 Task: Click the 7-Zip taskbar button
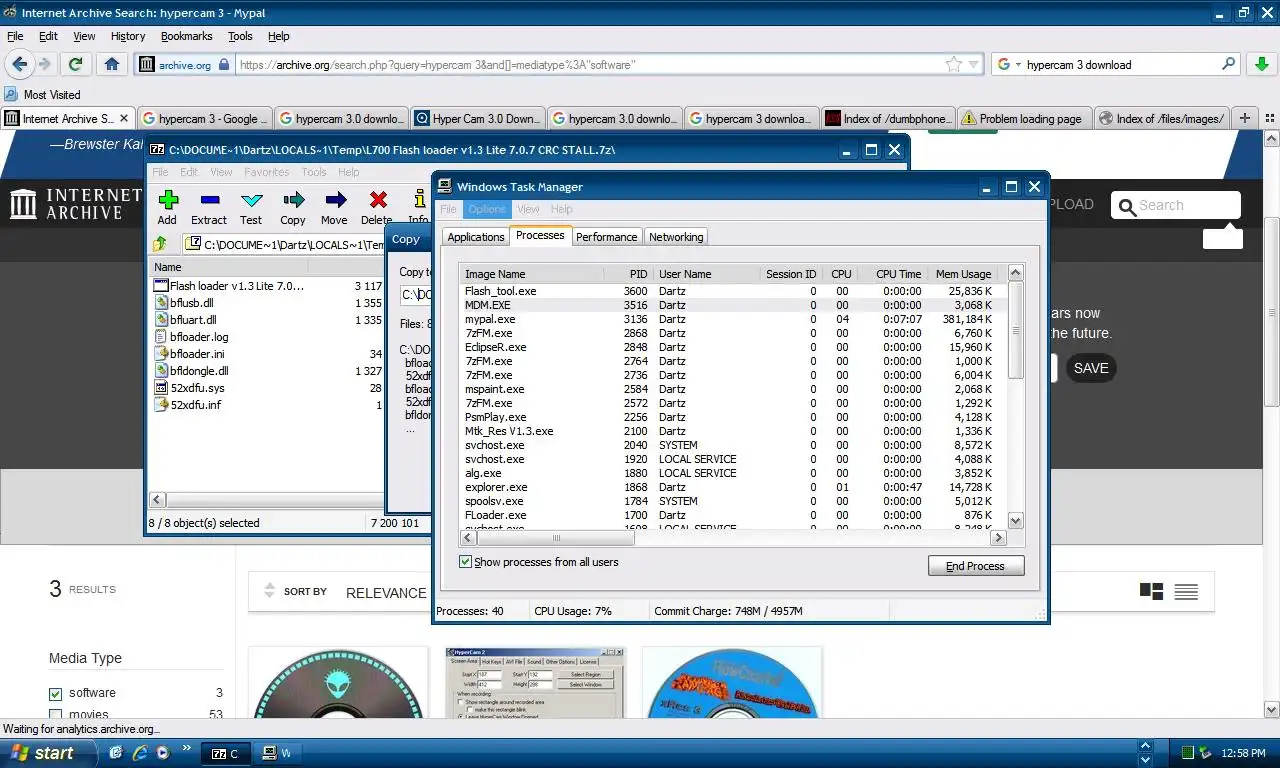224,753
